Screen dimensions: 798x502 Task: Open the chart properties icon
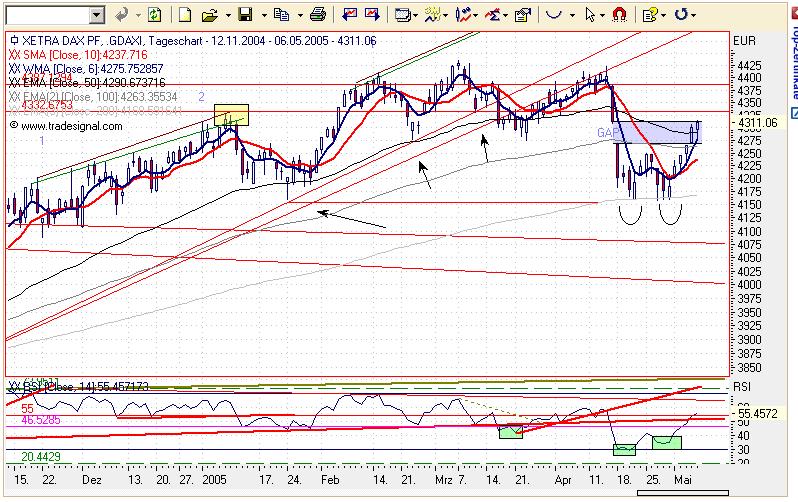523,15
